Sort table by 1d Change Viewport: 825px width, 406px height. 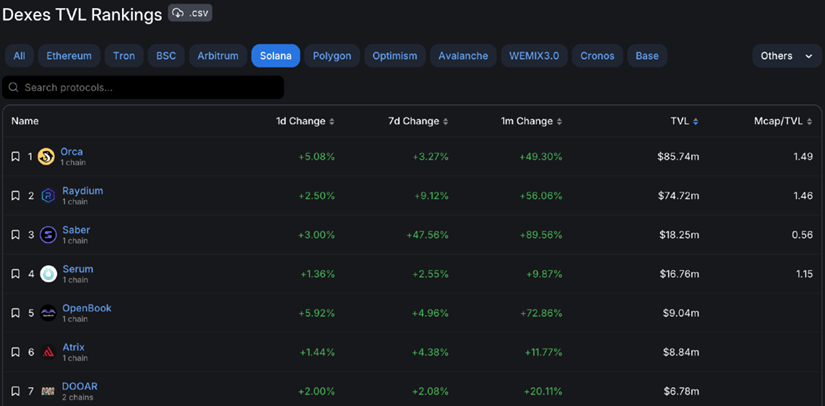[305, 121]
